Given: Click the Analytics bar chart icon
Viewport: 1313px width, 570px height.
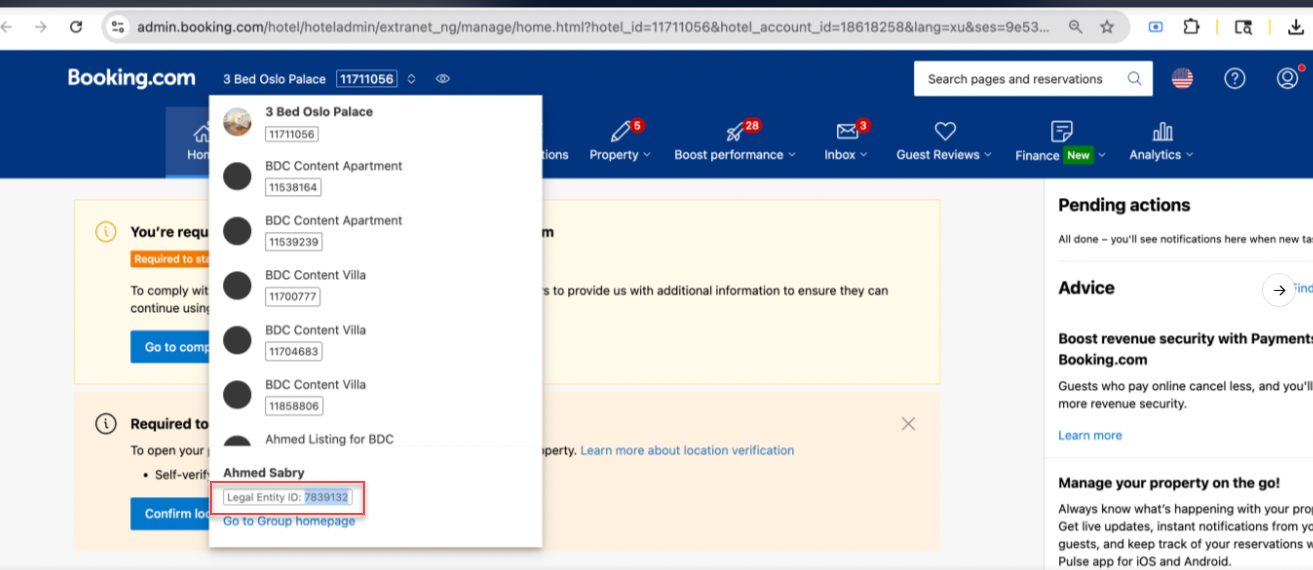Looking at the screenshot, I should click(x=1162, y=131).
